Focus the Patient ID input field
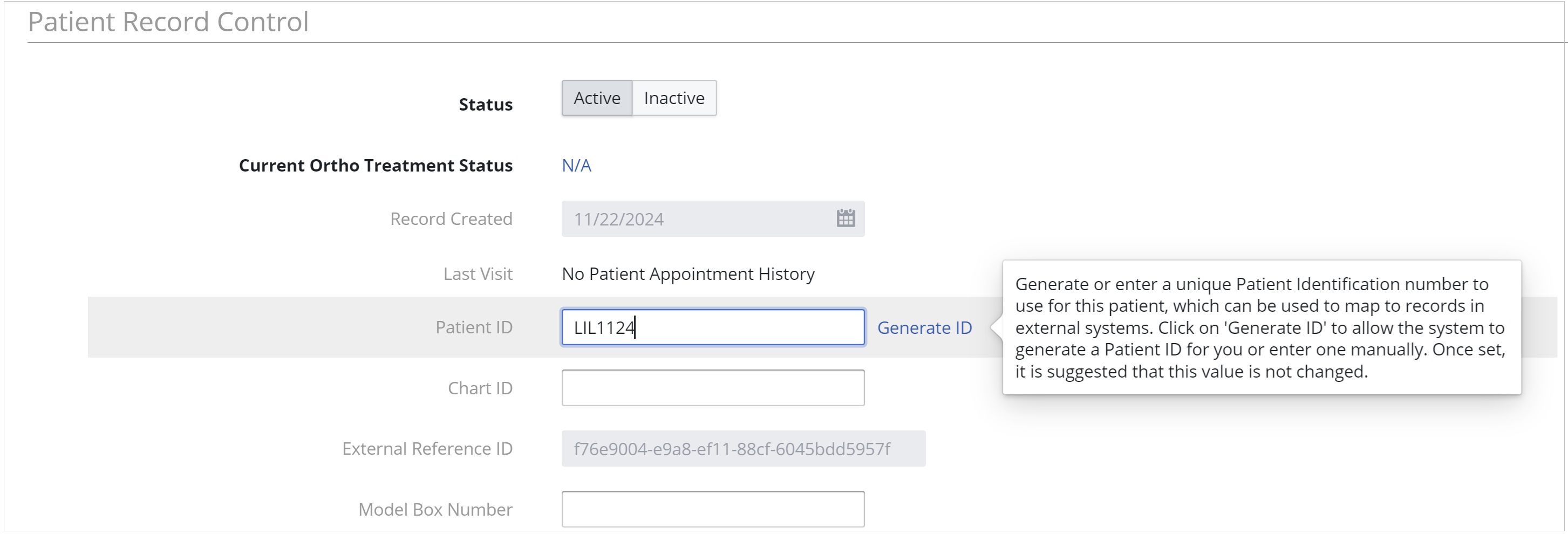 pos(713,327)
